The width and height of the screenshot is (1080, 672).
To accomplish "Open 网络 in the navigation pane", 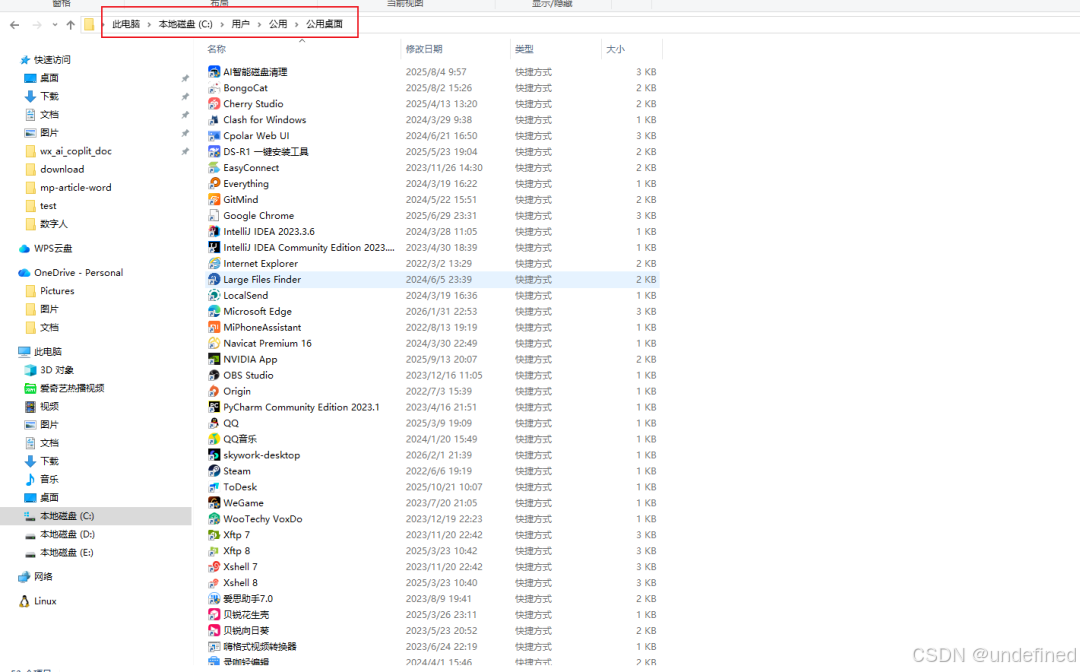I will [43, 577].
